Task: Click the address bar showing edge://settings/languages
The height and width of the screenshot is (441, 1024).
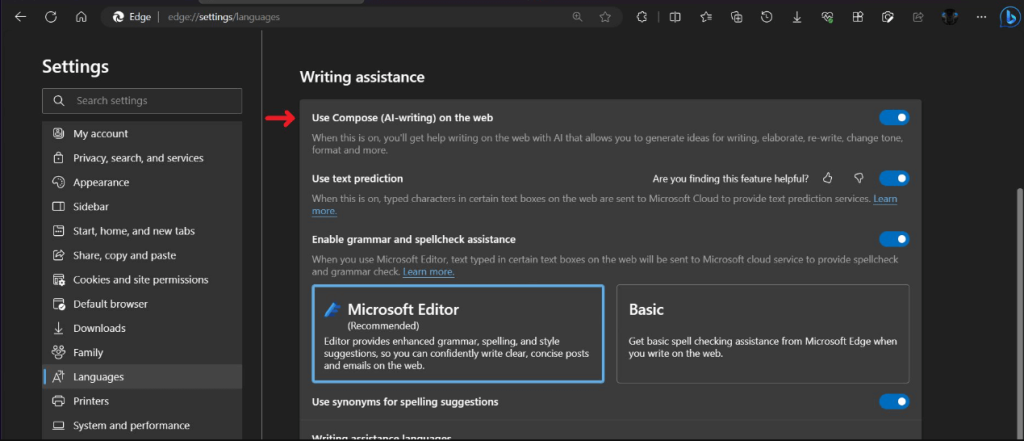Action: pyautogui.click(x=362, y=17)
